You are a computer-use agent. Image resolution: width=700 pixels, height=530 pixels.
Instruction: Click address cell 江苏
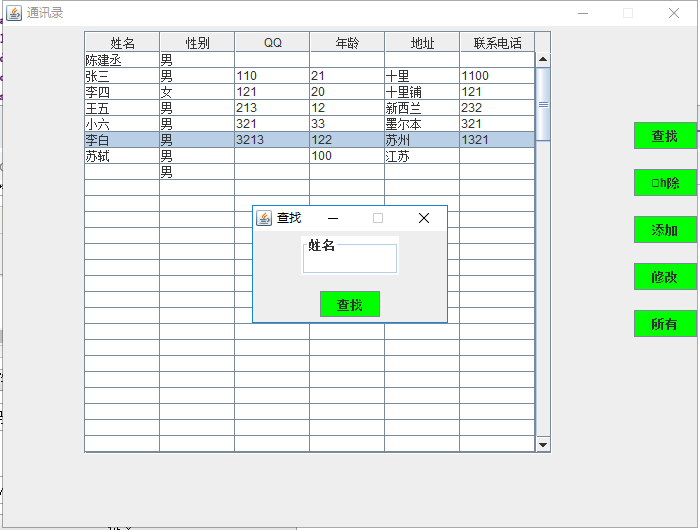tap(422, 156)
